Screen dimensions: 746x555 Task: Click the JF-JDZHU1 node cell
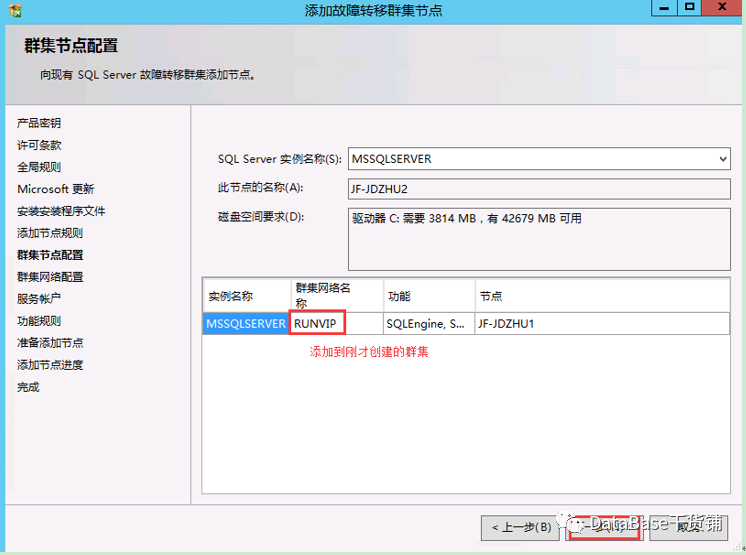pyautogui.click(x=602, y=323)
